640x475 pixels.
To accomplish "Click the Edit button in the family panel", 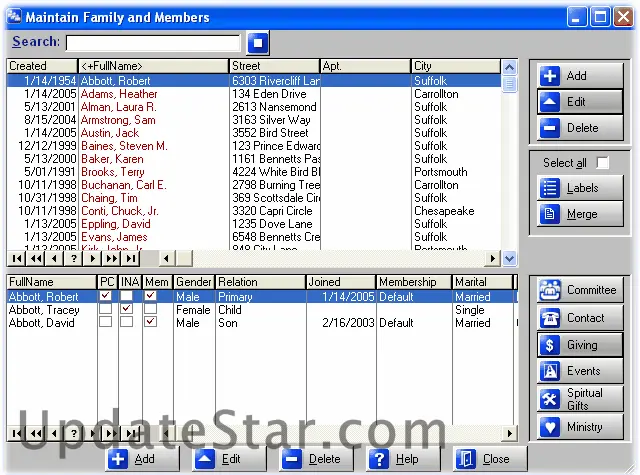I will point(580,102).
